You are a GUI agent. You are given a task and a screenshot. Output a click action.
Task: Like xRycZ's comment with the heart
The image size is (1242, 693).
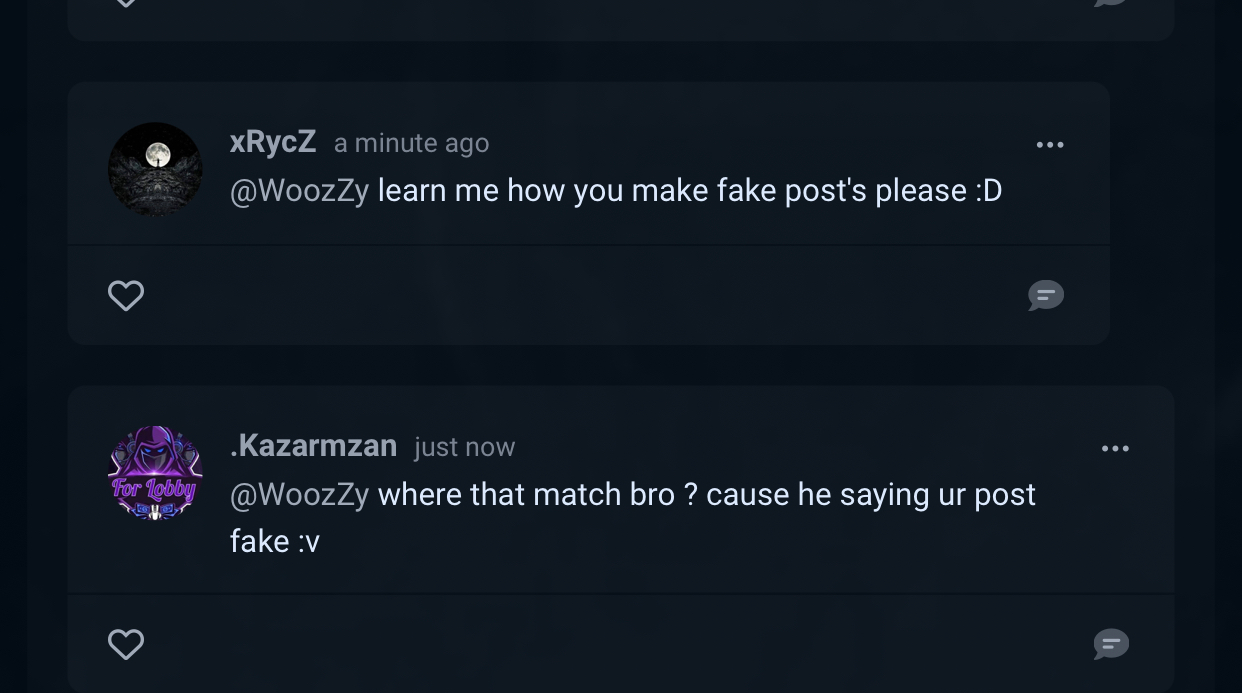(126, 296)
